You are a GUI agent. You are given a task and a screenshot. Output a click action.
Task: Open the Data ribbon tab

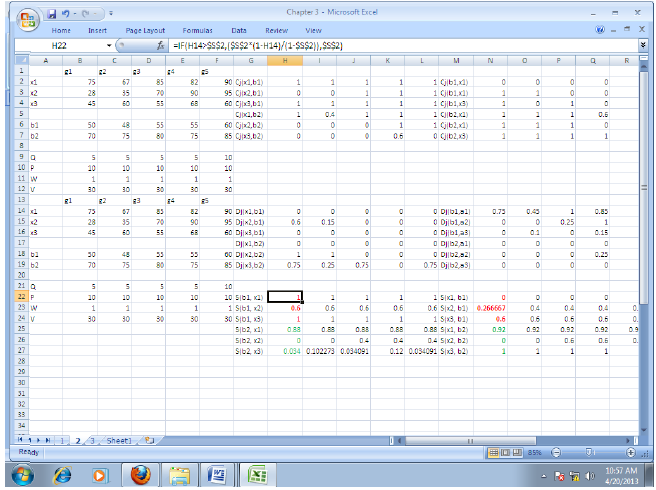point(241,31)
